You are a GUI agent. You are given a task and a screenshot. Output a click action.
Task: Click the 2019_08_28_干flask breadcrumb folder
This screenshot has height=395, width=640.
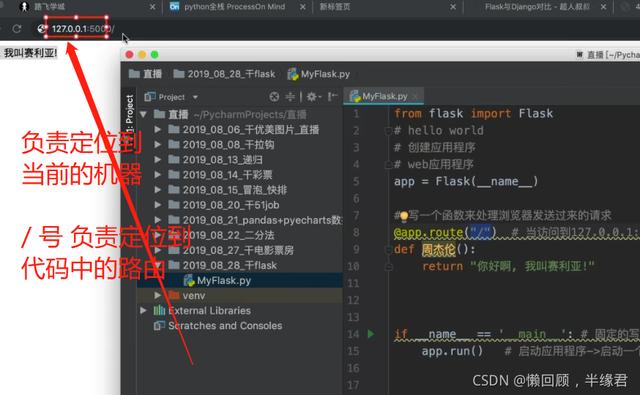224,74
